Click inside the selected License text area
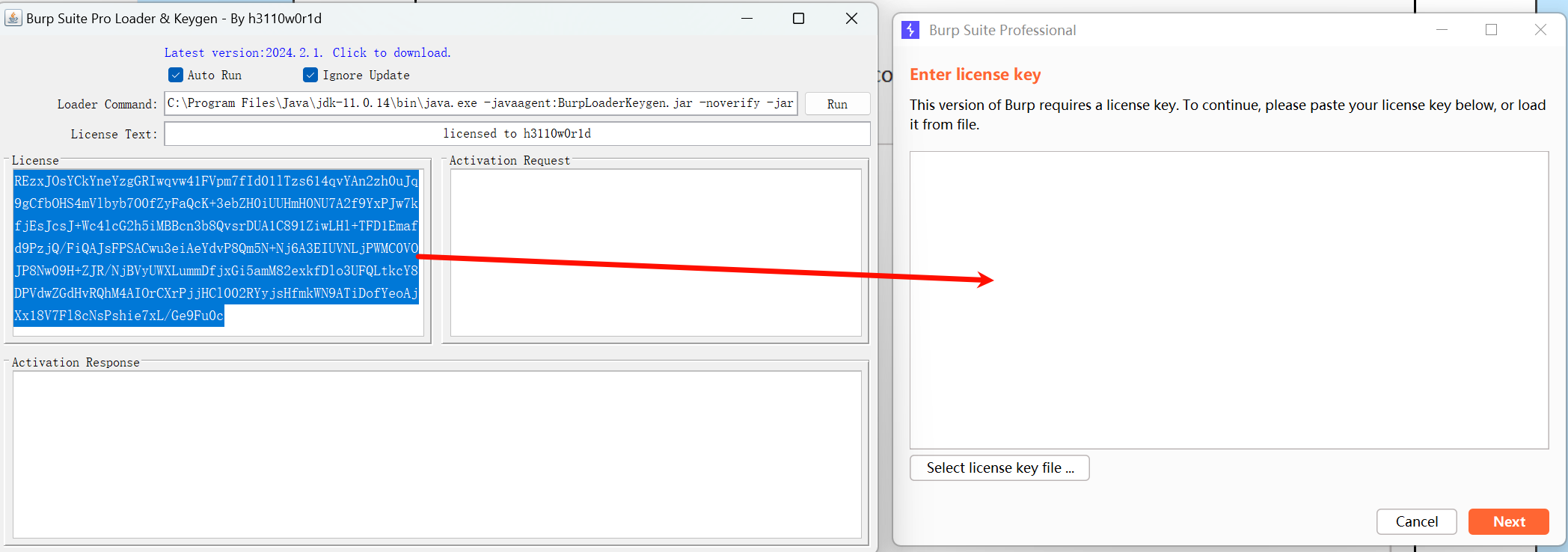 (x=218, y=253)
